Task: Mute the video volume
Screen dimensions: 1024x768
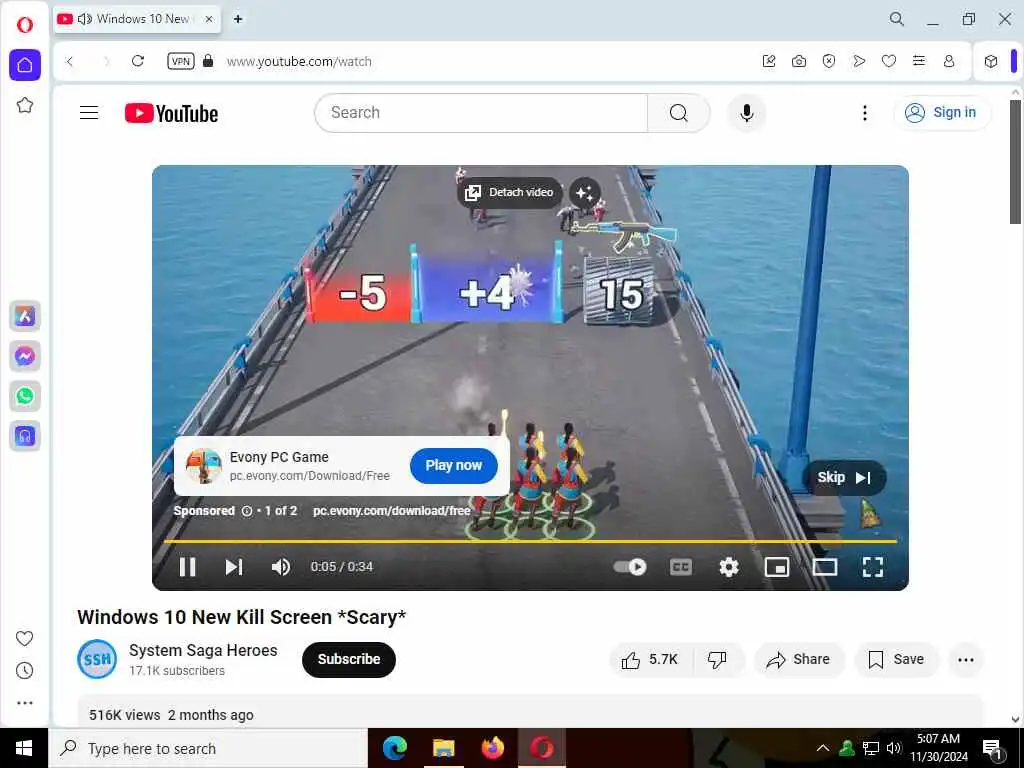Action: [281, 567]
